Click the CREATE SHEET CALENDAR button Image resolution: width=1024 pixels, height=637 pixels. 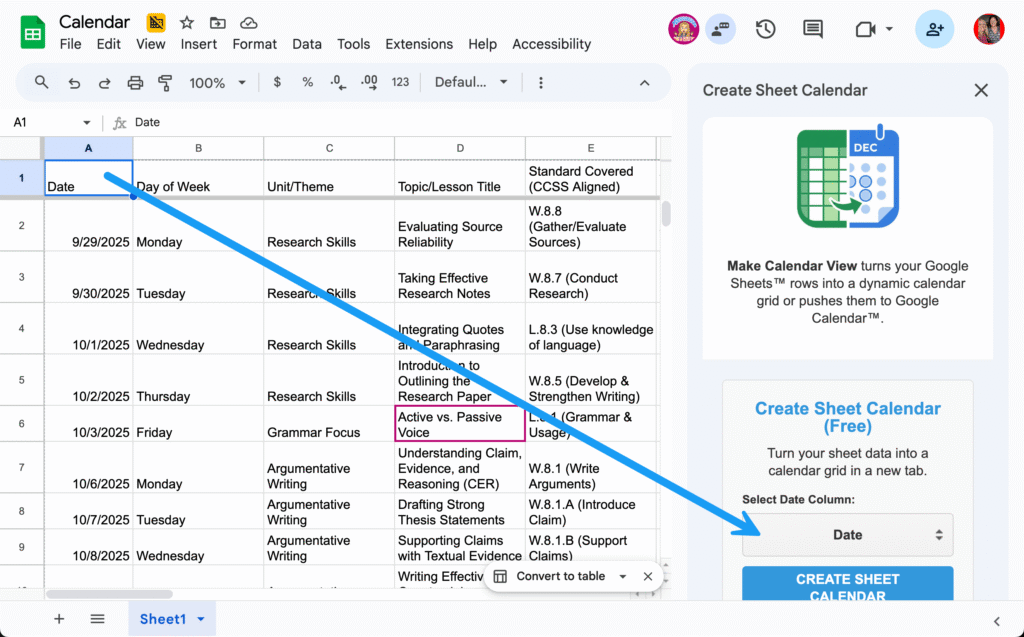(x=847, y=586)
